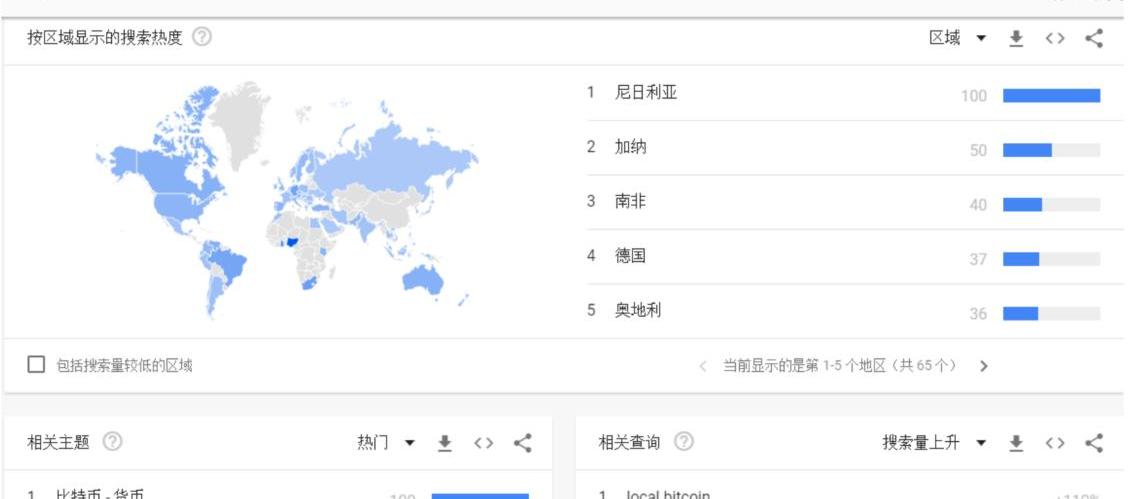Screen dimensions: 1130x499
Task: Open the 搜索量上升 dropdown
Action: click(x=934, y=442)
